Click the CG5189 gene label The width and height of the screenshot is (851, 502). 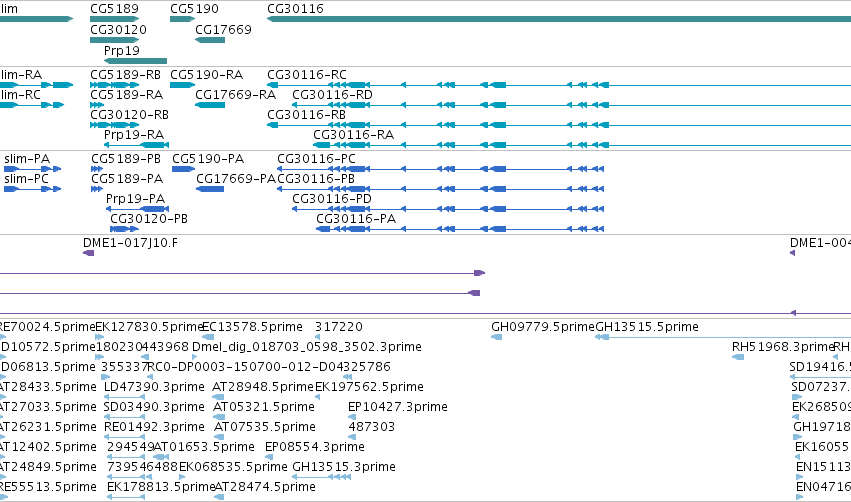click(114, 9)
